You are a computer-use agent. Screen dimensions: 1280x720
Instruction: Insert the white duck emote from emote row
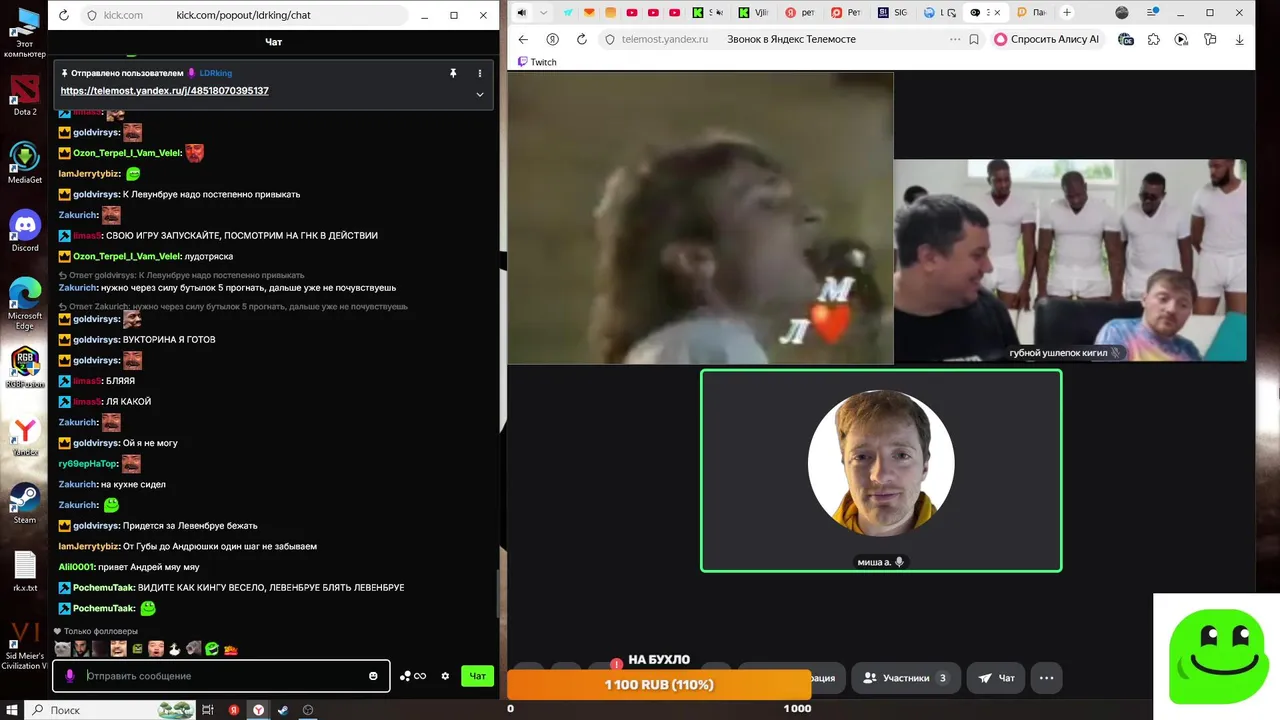pos(175,649)
